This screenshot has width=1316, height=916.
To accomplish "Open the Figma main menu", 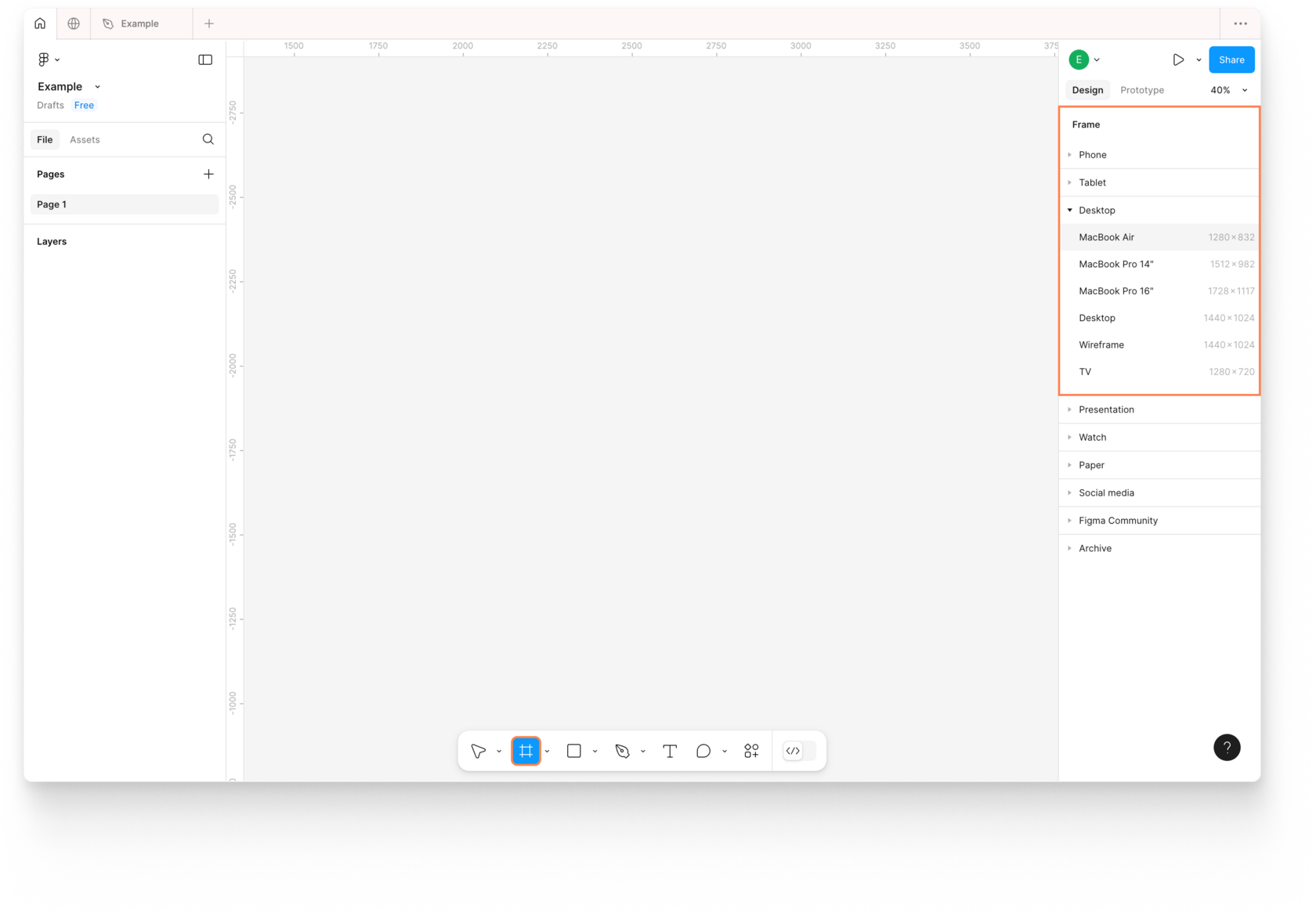I will (49, 60).
